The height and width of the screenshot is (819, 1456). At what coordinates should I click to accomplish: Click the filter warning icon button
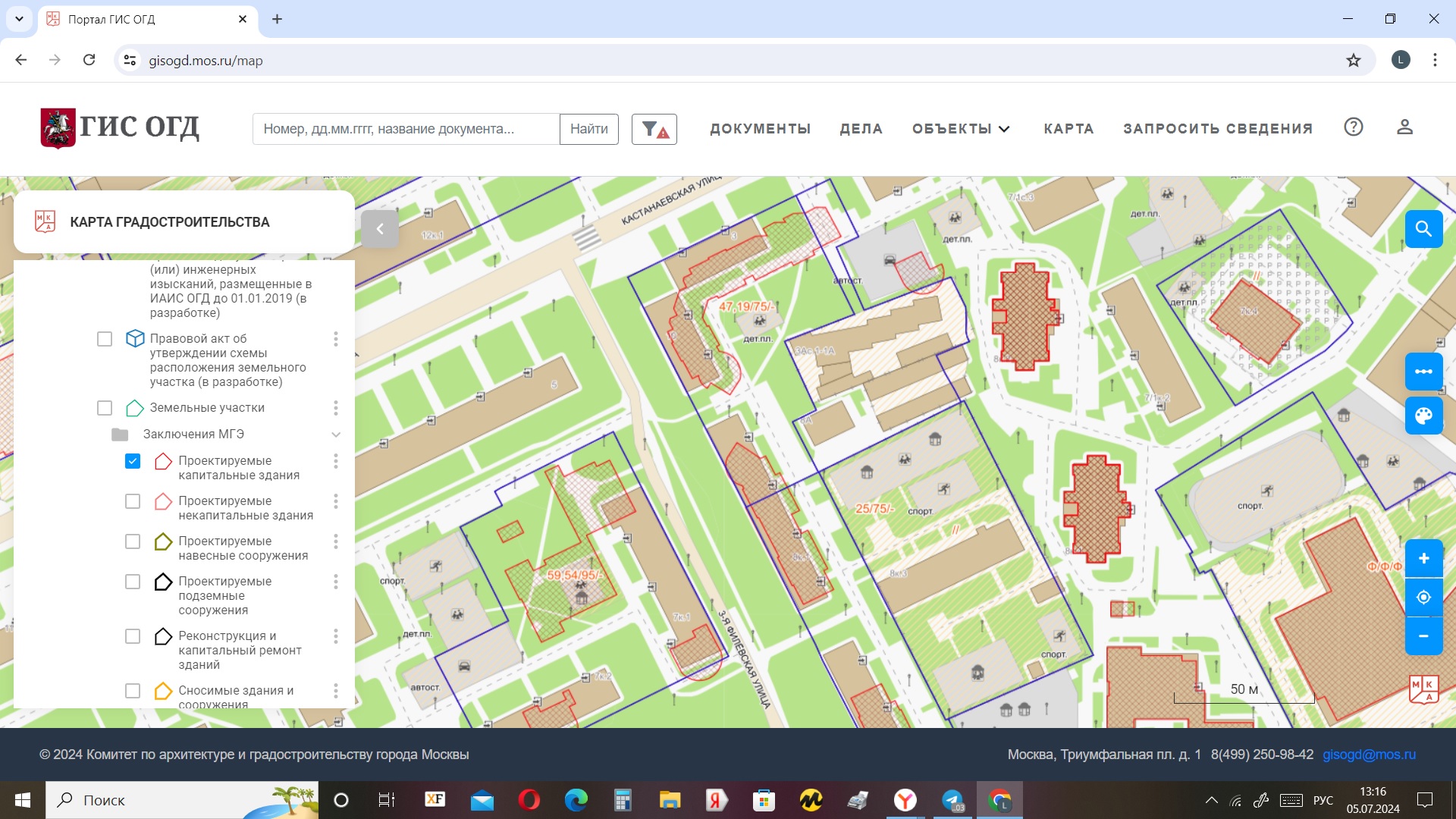654,129
